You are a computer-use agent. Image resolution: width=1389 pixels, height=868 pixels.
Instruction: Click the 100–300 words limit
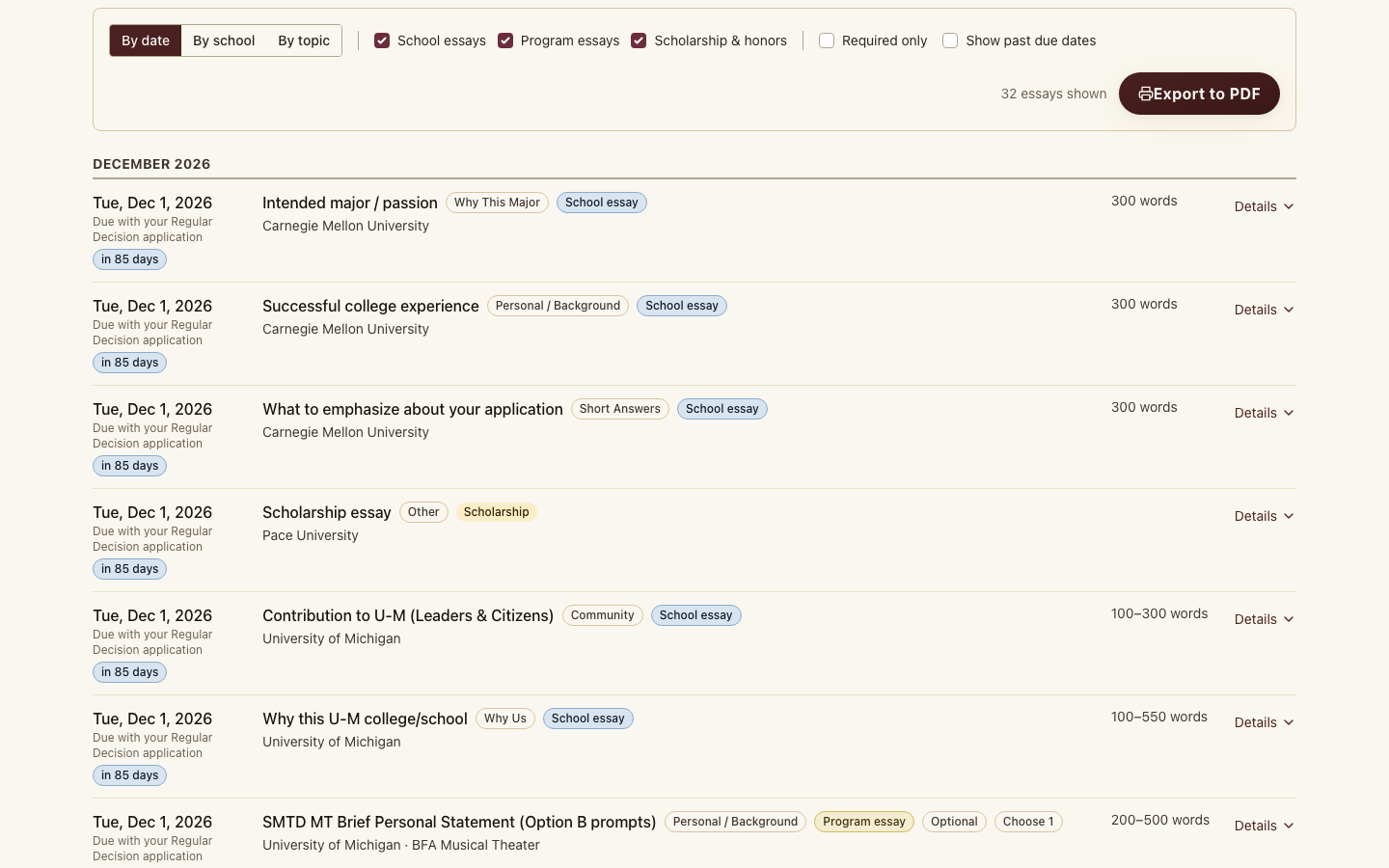tap(1159, 613)
